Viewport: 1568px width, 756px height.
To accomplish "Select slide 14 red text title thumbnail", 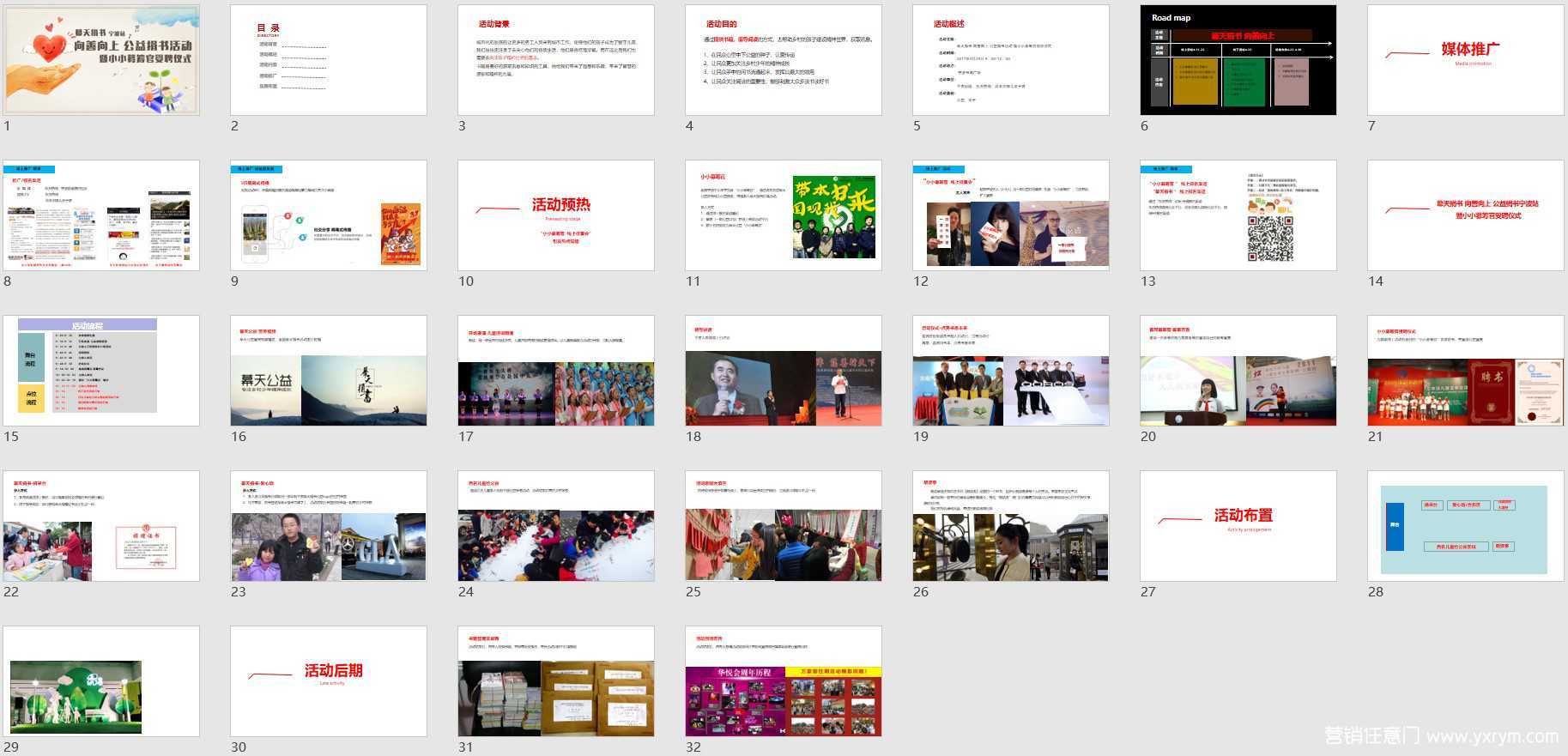I will click(1466, 215).
